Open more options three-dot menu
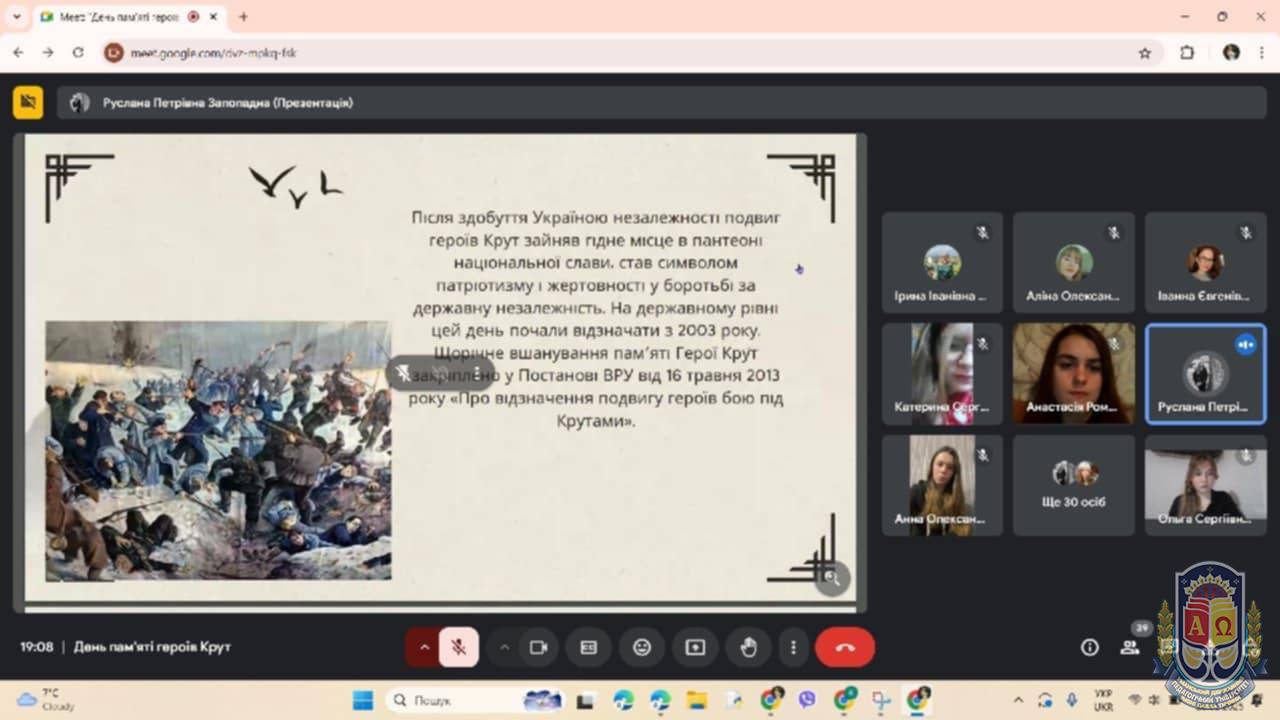Image resolution: width=1280 pixels, height=720 pixels. (x=793, y=647)
